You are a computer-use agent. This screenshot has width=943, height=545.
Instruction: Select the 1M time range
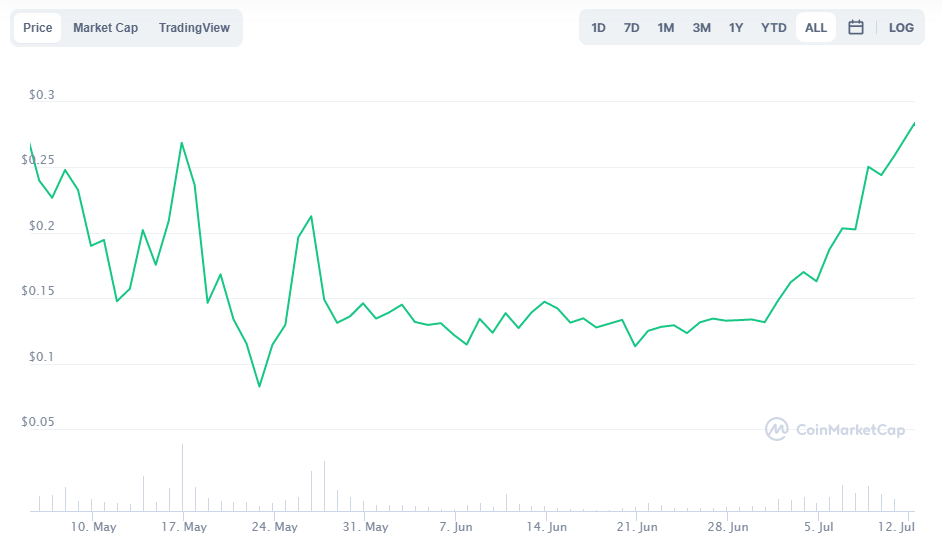pos(666,28)
